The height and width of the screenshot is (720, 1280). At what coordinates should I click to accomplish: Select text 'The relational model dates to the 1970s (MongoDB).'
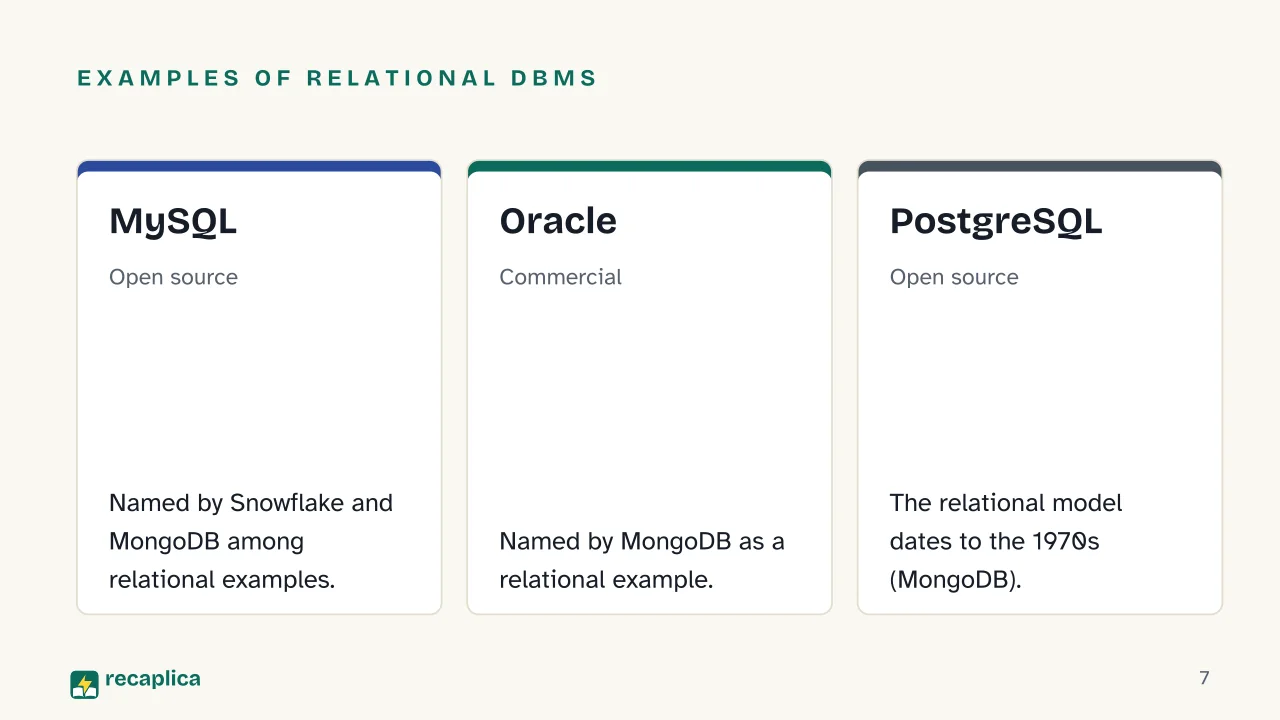coord(1006,541)
